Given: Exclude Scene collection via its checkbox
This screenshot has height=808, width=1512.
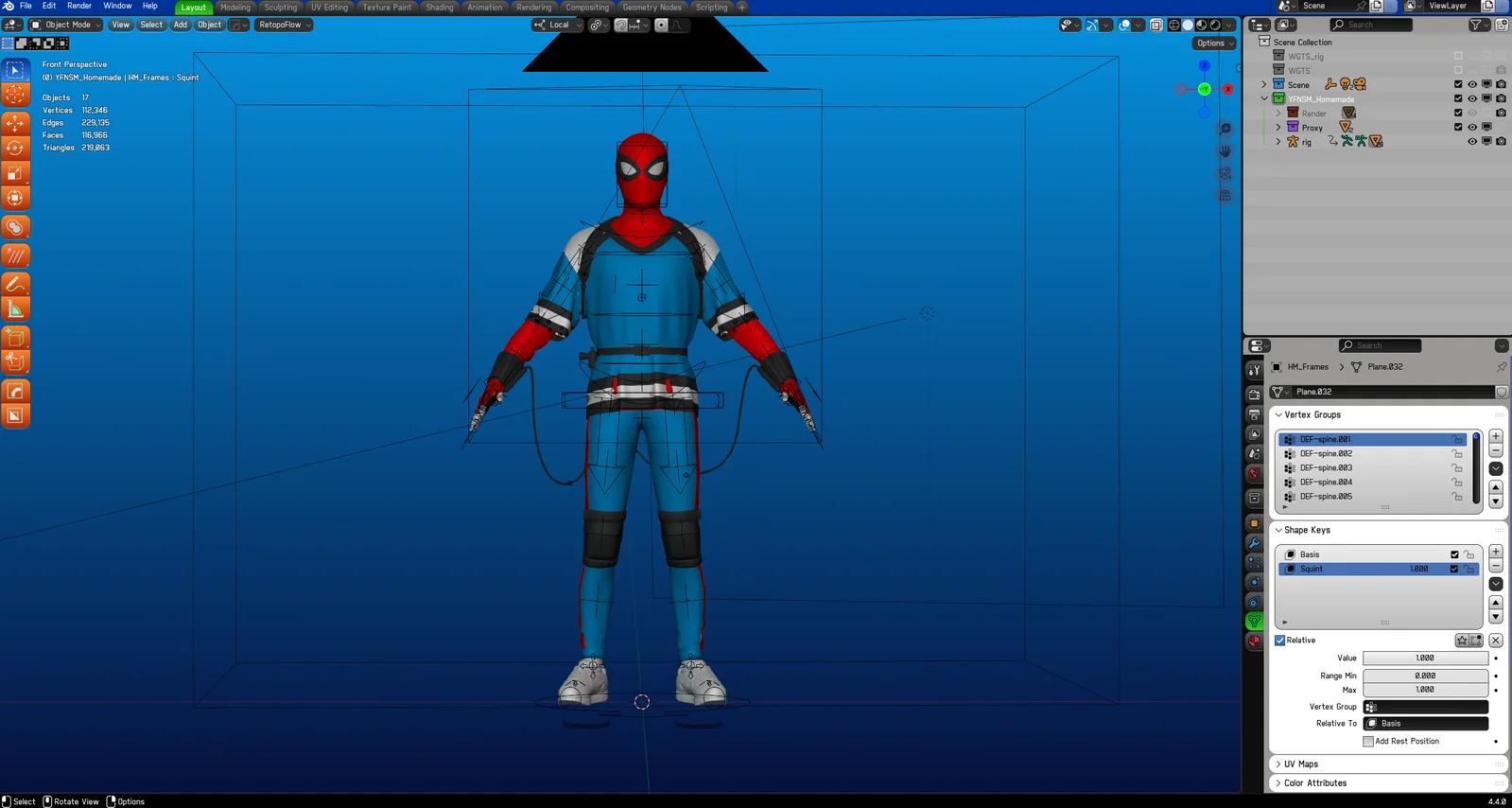Looking at the screenshot, I should [1458, 85].
